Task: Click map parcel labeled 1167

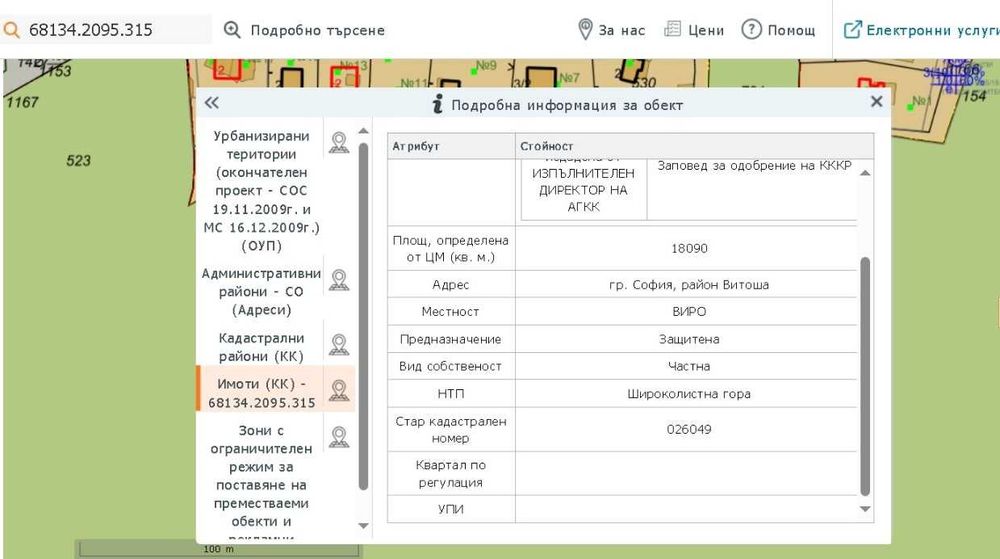Action: [22, 102]
